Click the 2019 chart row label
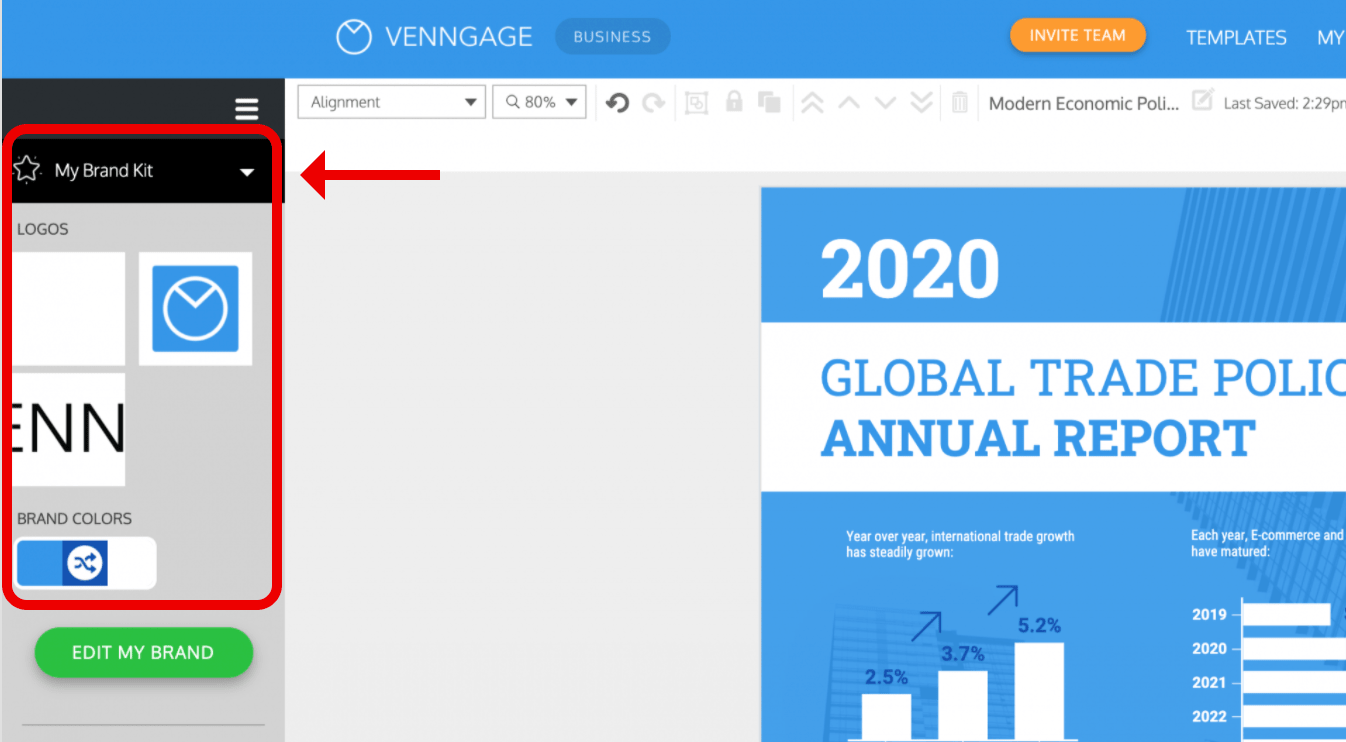Viewport: 1346px width, 742px height. 1209,615
